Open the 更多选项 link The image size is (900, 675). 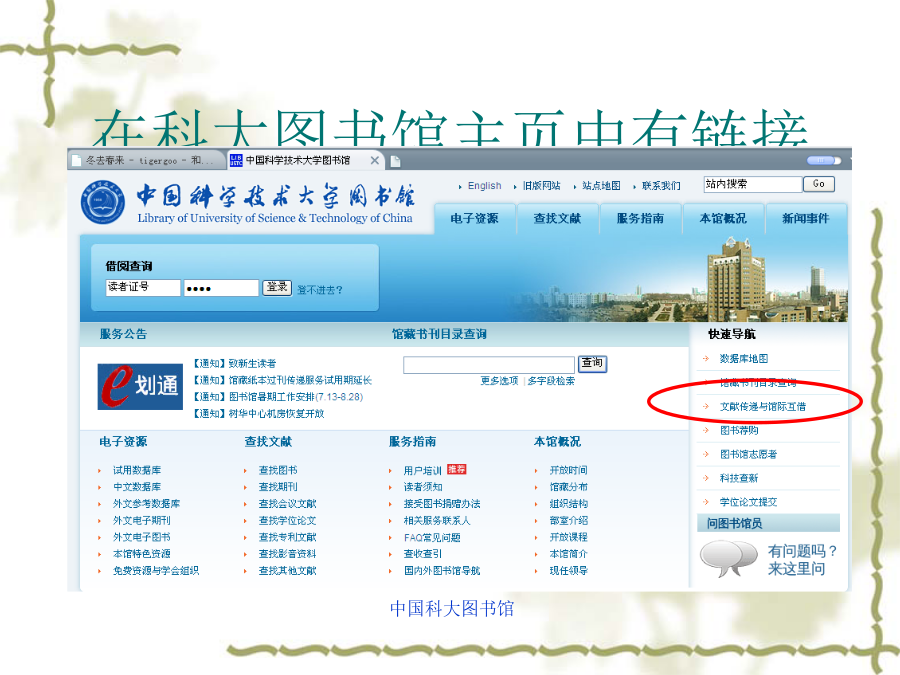[x=499, y=381]
